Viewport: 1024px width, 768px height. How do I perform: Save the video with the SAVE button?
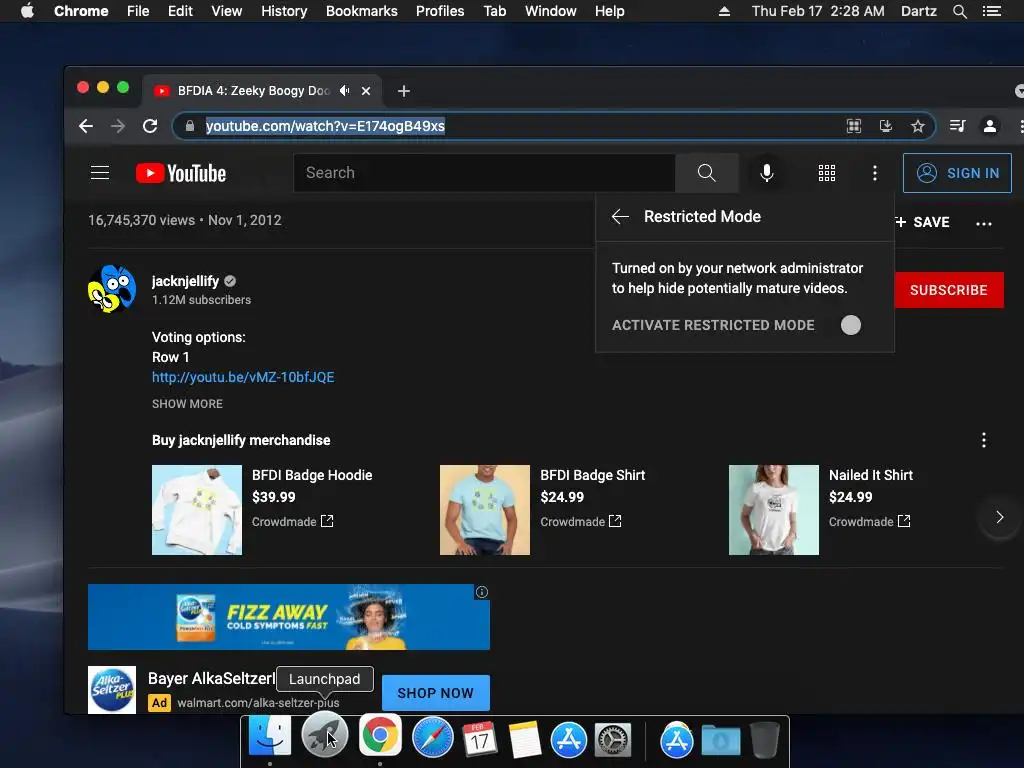coord(921,222)
